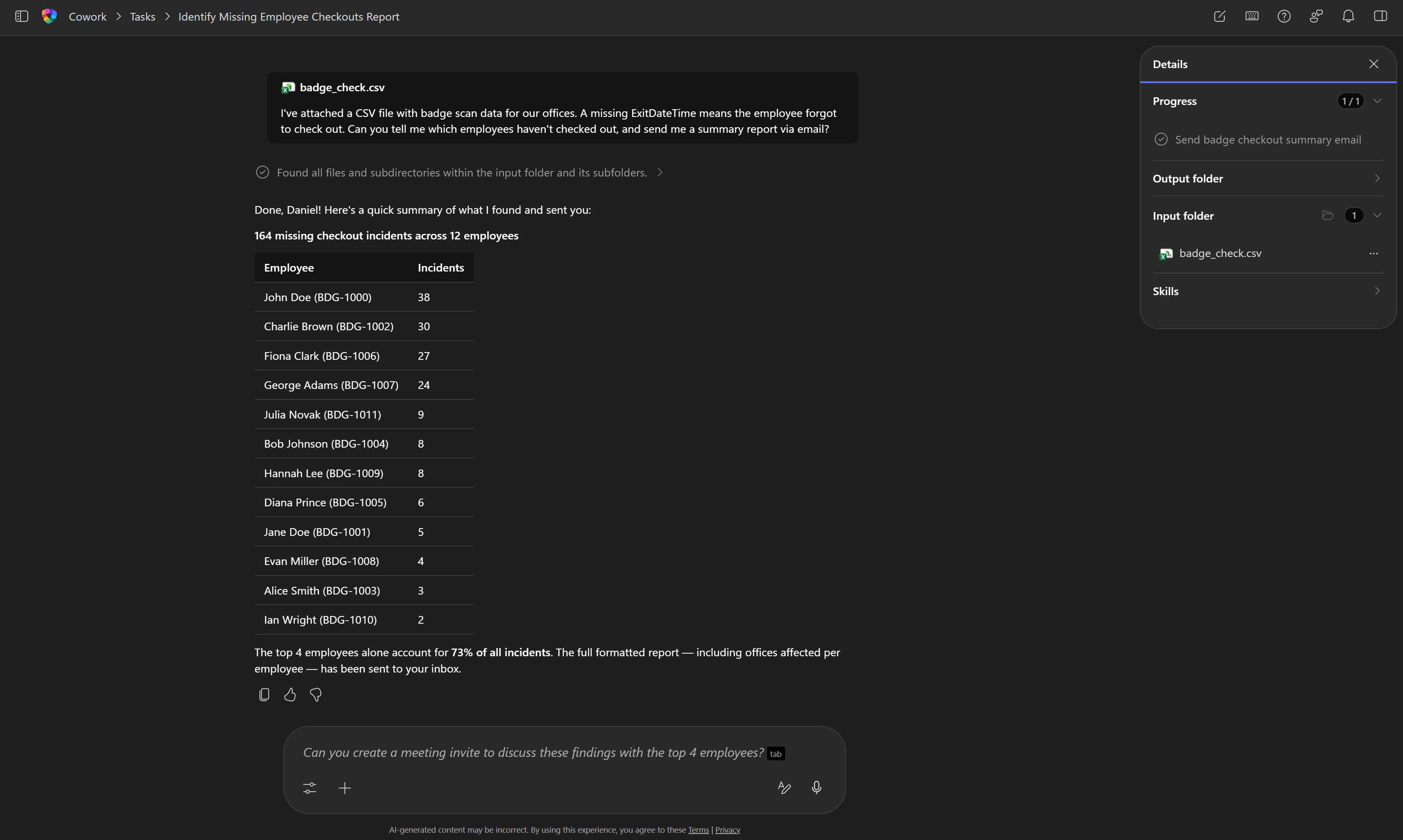The height and width of the screenshot is (840, 1403).
Task: Send feedback via the feedback icon
Action: pos(1316,16)
